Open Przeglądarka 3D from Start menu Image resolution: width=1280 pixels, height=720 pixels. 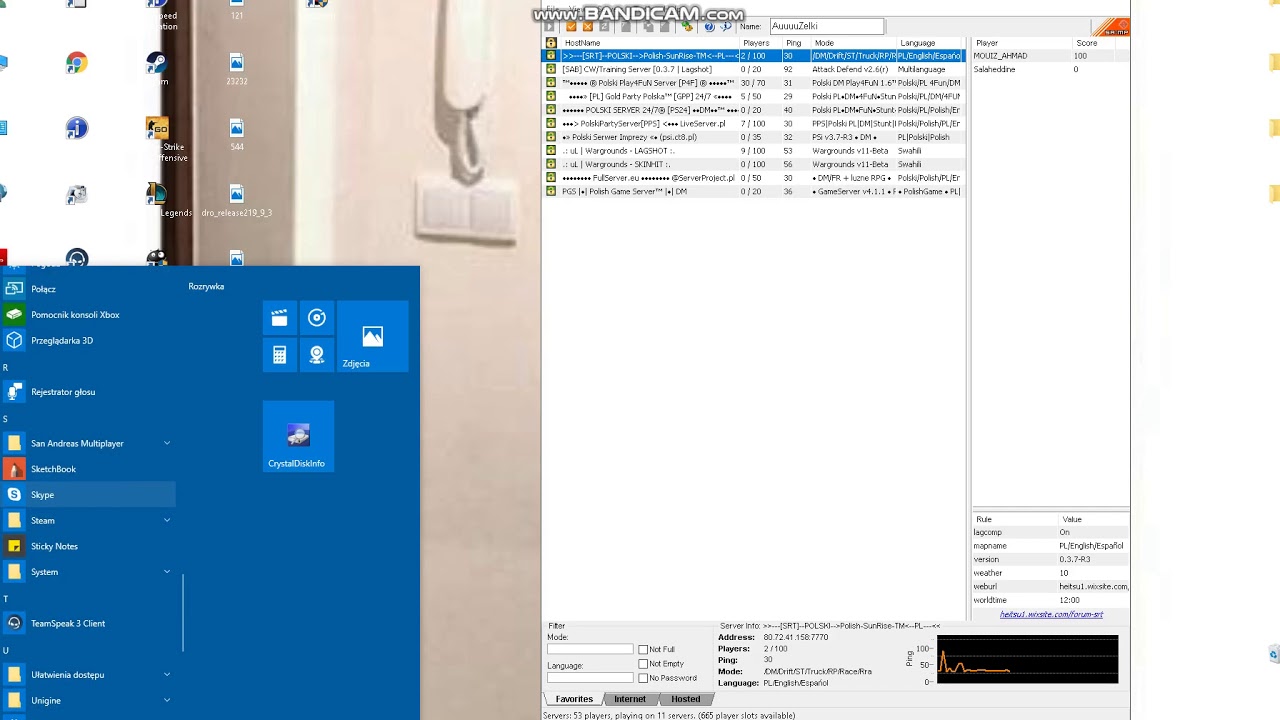click(88, 340)
